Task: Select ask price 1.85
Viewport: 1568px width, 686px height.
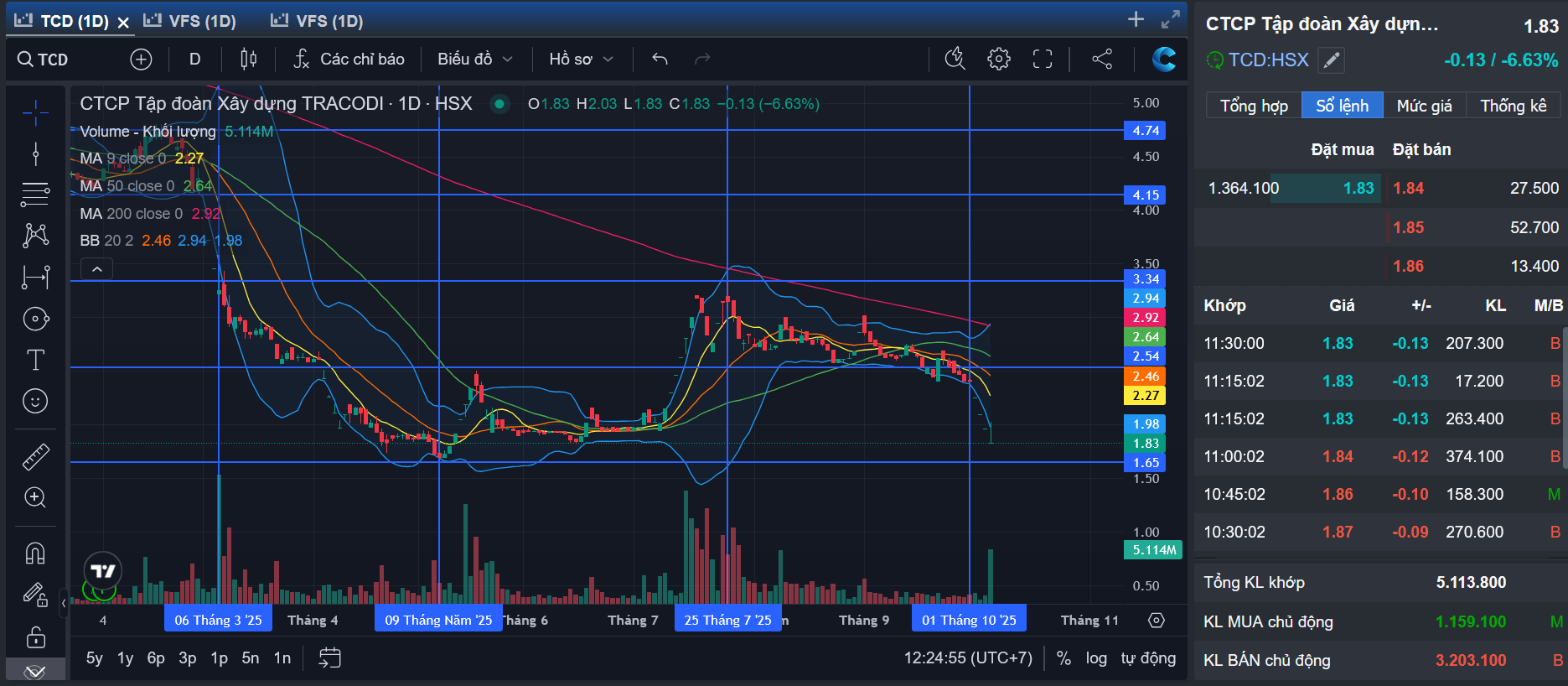Action: pos(1408,227)
